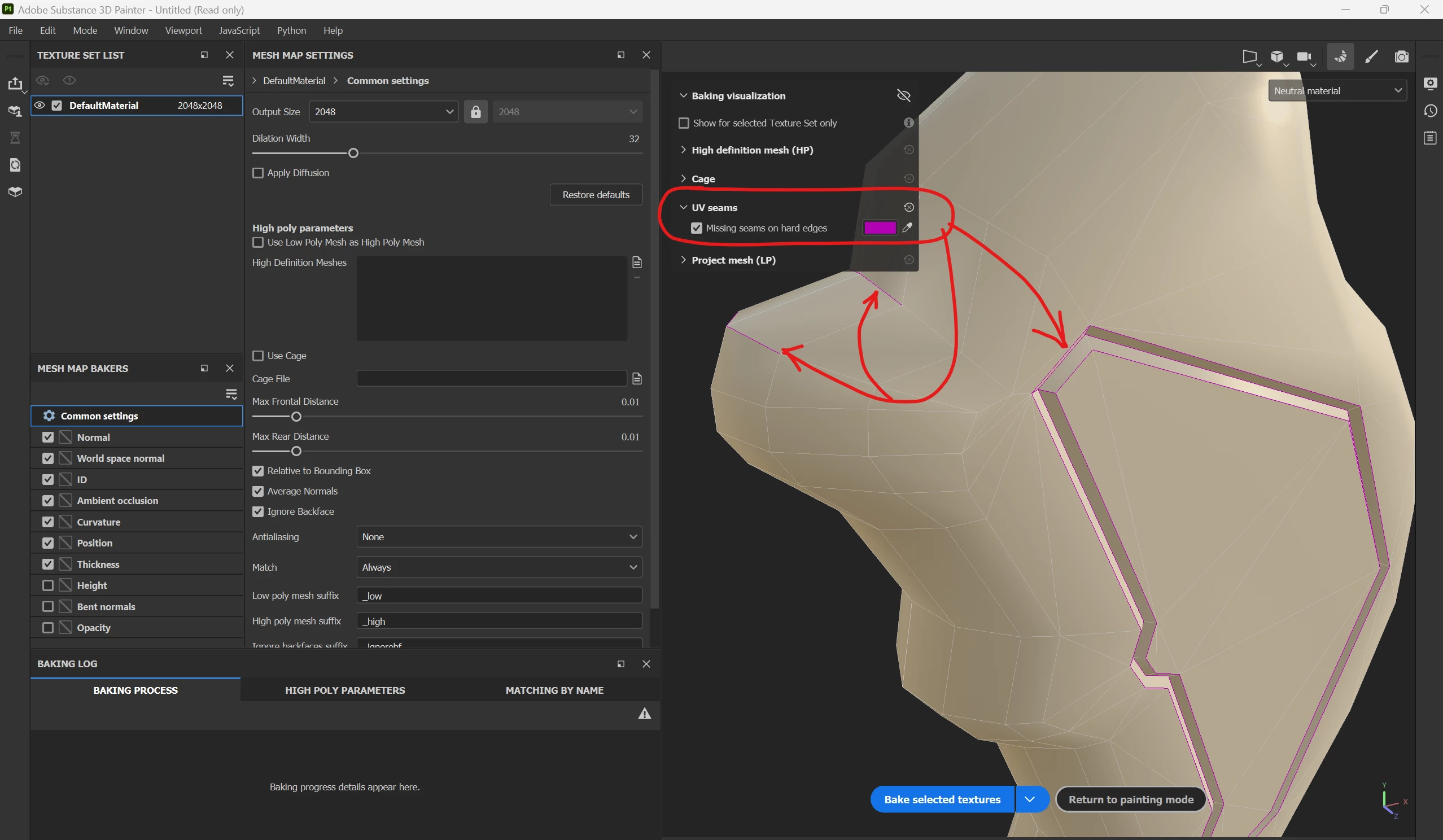
Task: Click the output size lock icon
Action: 475,112
